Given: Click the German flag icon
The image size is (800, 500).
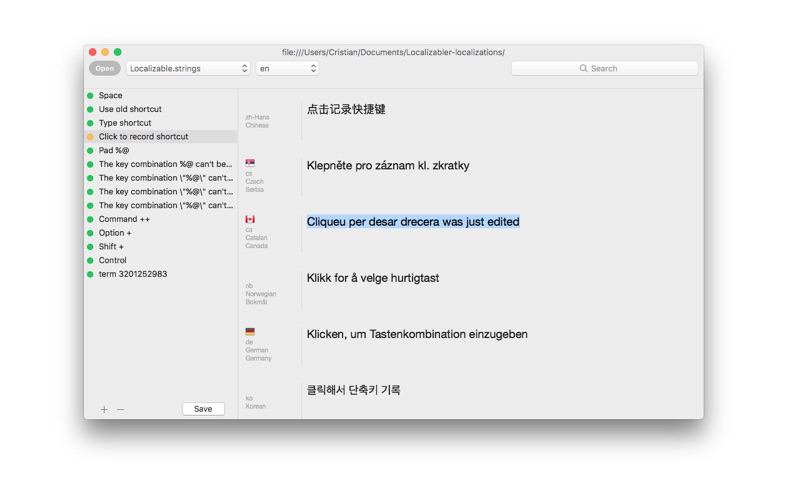Looking at the screenshot, I should [x=250, y=332].
